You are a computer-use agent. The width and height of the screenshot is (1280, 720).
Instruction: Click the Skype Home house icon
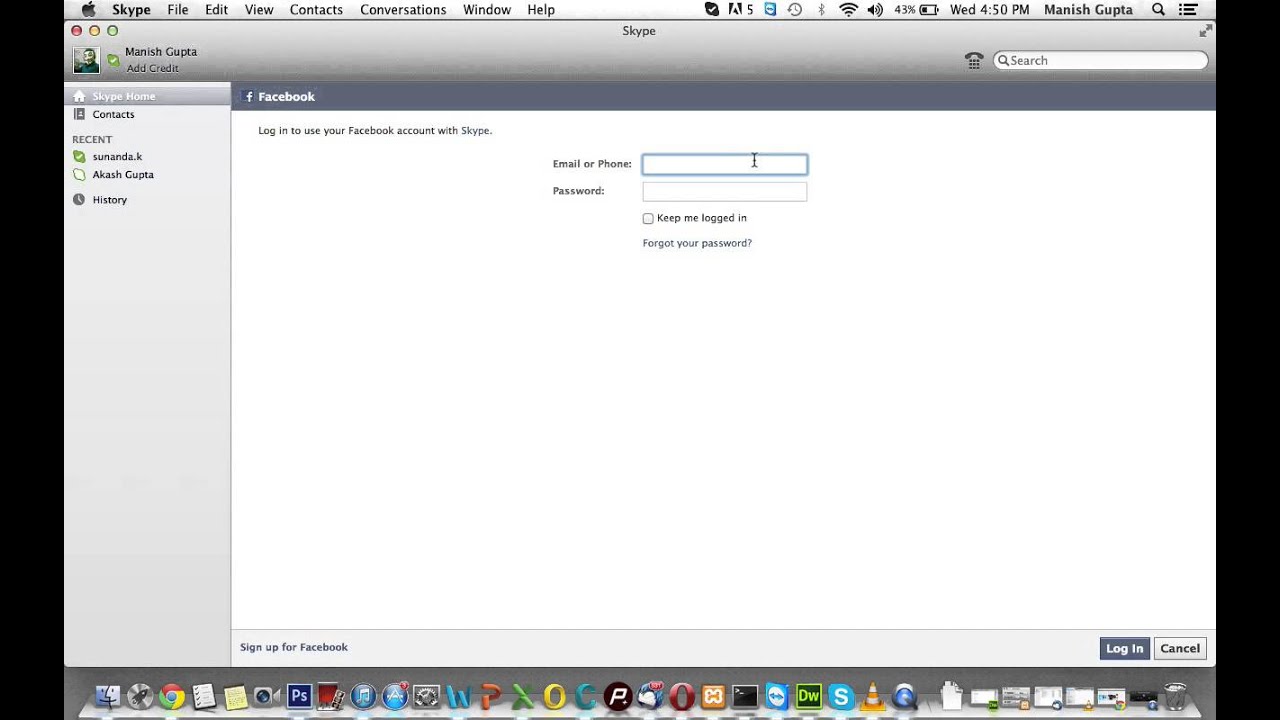(79, 96)
